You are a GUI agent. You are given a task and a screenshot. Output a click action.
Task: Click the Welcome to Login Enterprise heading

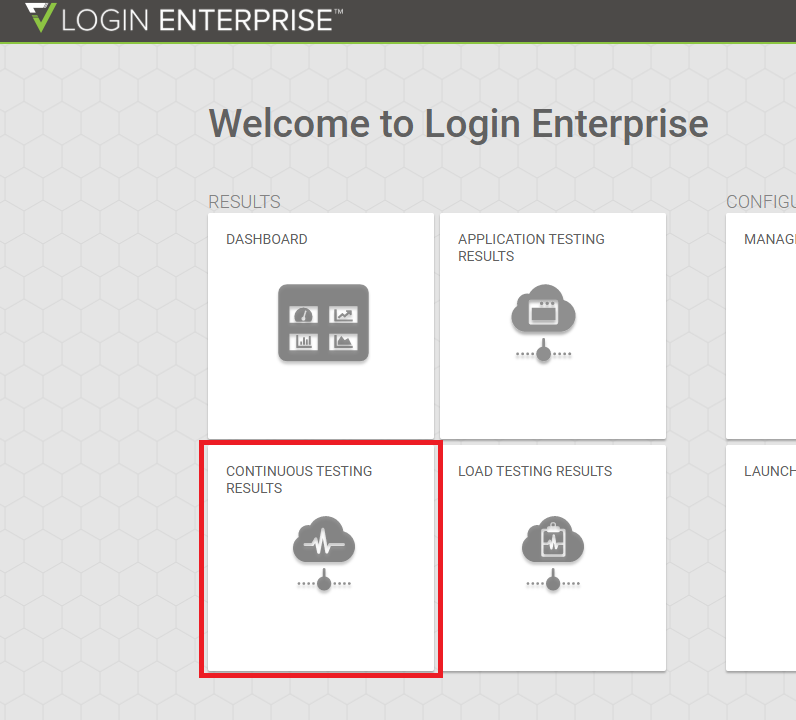click(458, 123)
